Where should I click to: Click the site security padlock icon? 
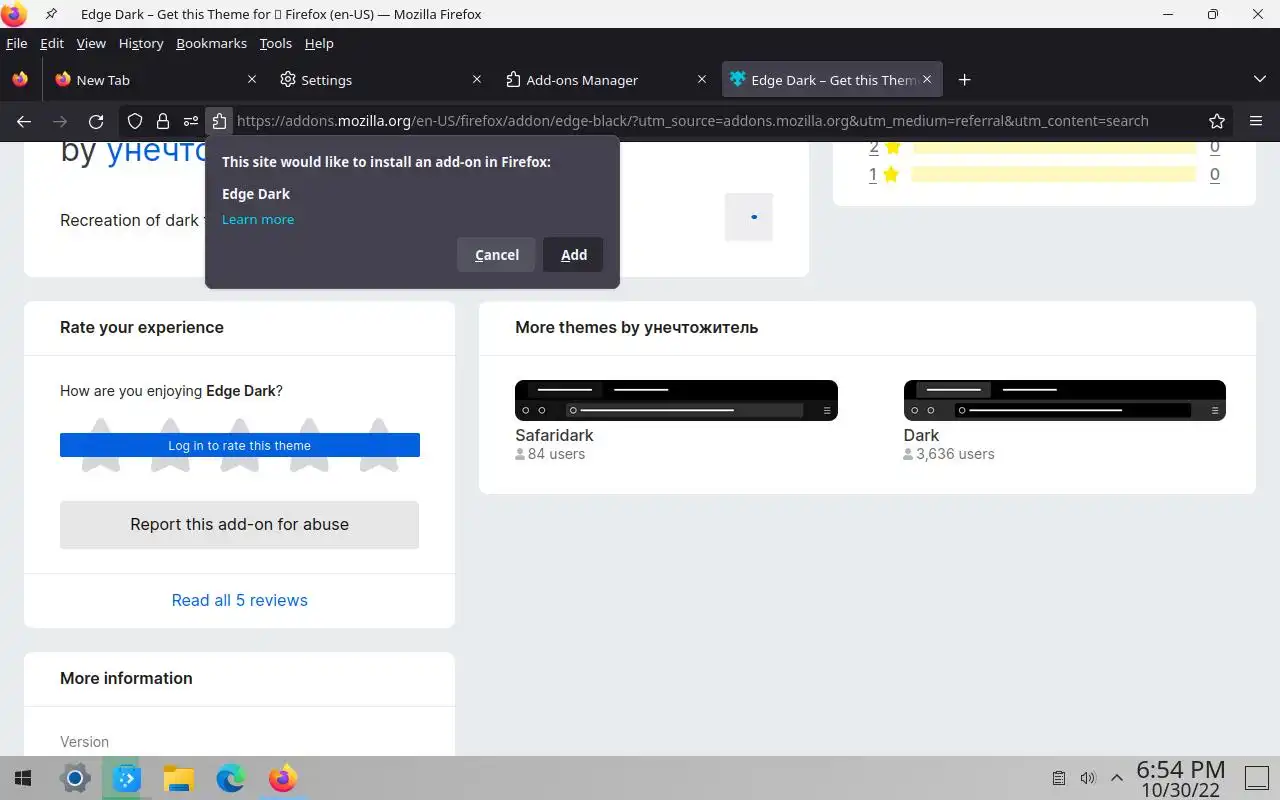point(162,121)
